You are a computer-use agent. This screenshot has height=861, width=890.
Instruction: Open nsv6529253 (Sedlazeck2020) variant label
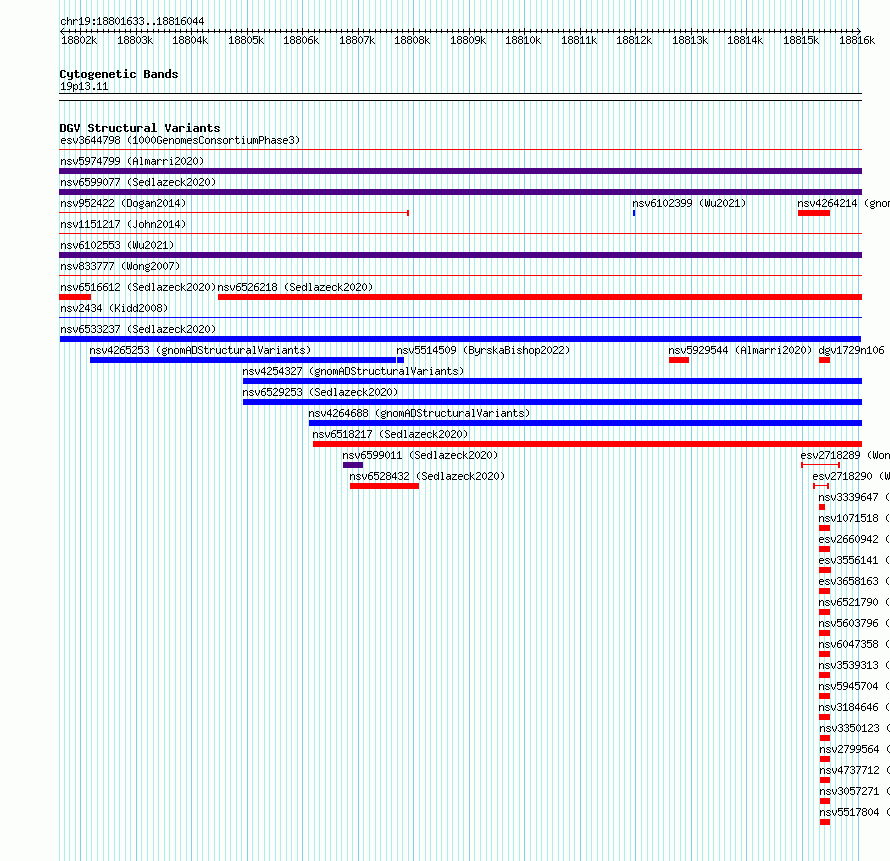coord(320,392)
